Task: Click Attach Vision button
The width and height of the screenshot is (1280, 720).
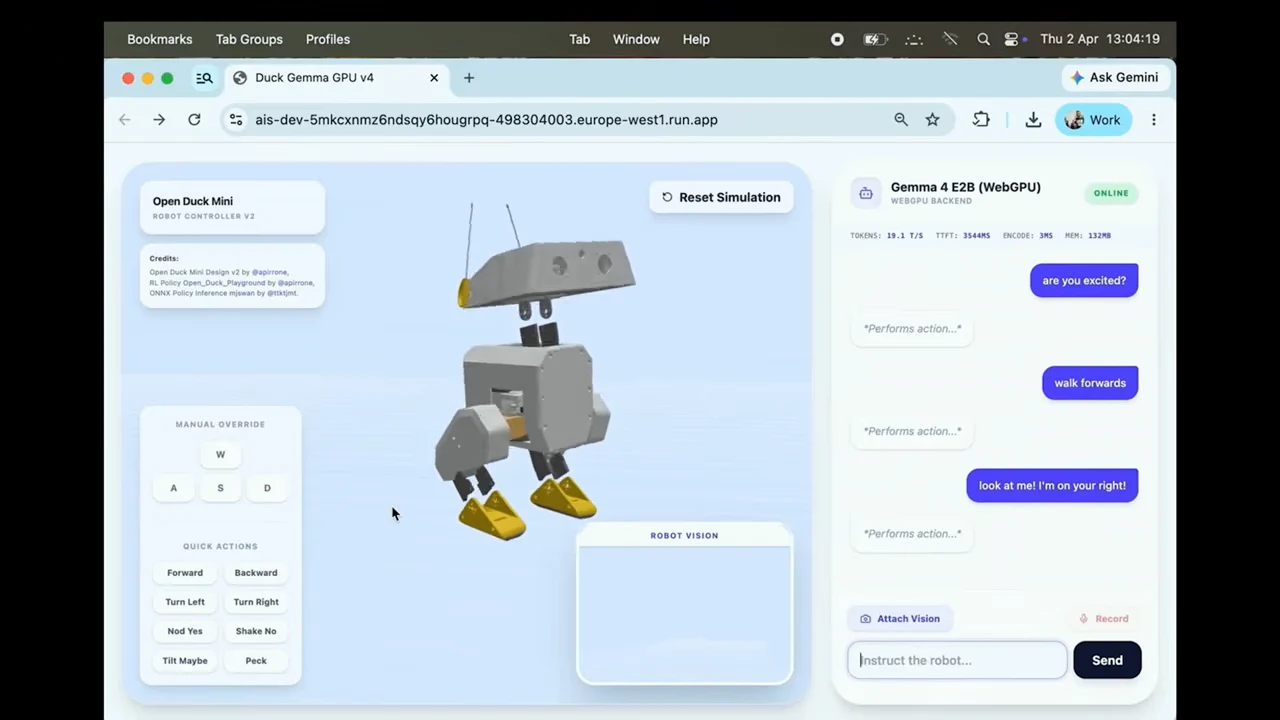Action: pos(900,619)
